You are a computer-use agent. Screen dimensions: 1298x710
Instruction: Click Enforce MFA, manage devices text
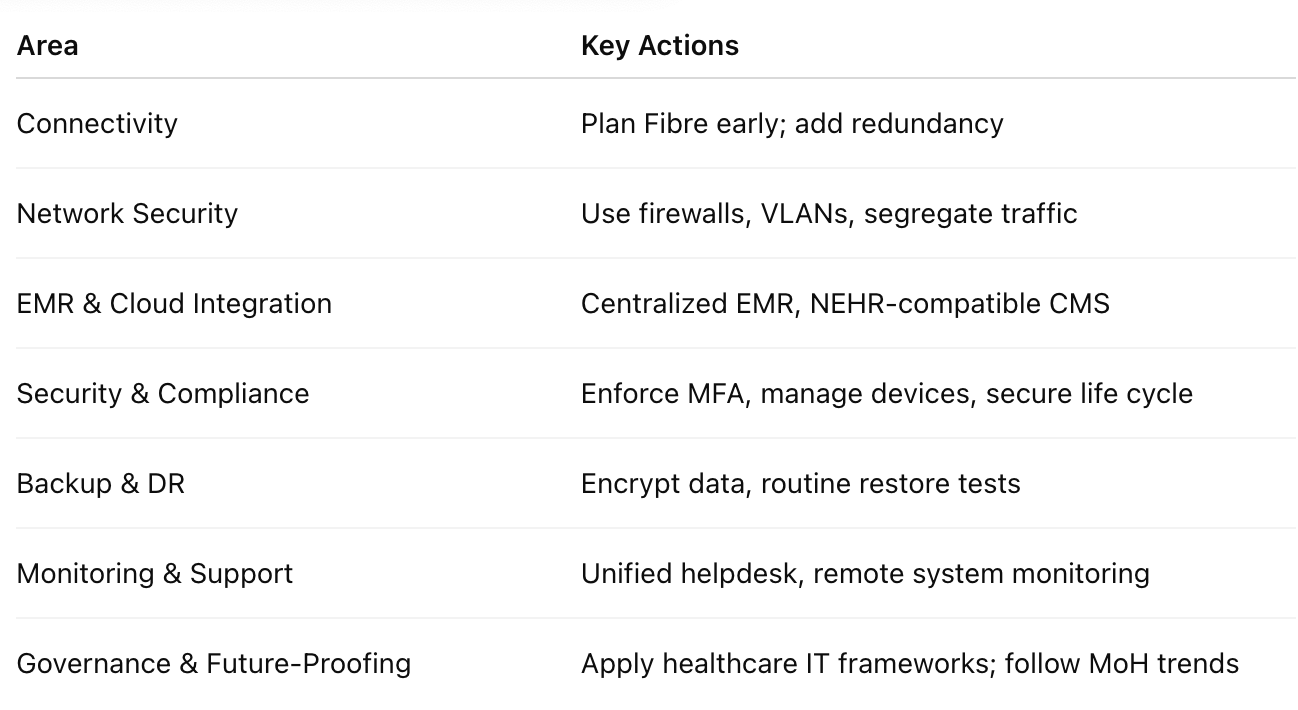776,394
